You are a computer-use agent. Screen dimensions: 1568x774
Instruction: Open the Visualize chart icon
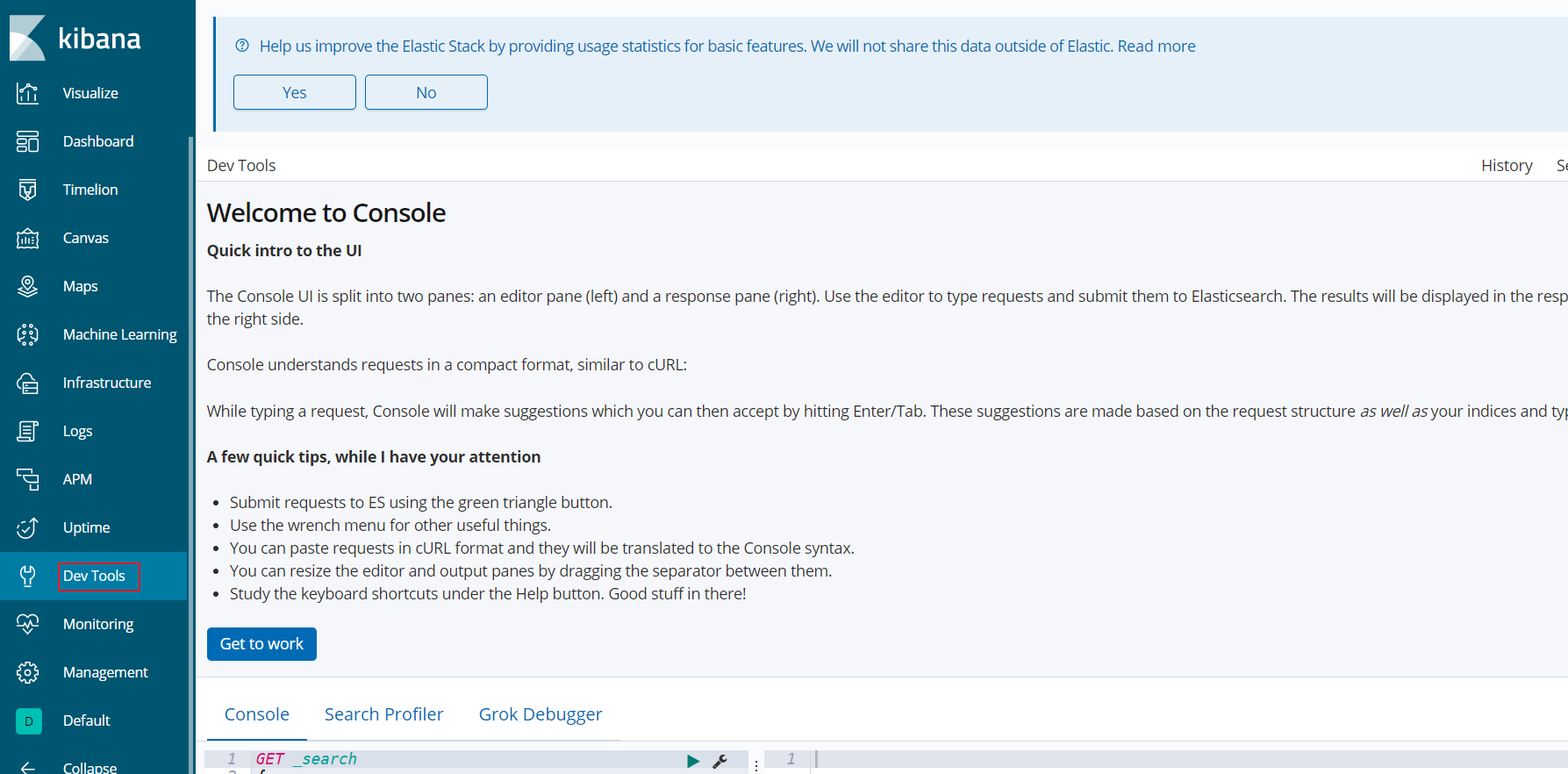[28, 93]
